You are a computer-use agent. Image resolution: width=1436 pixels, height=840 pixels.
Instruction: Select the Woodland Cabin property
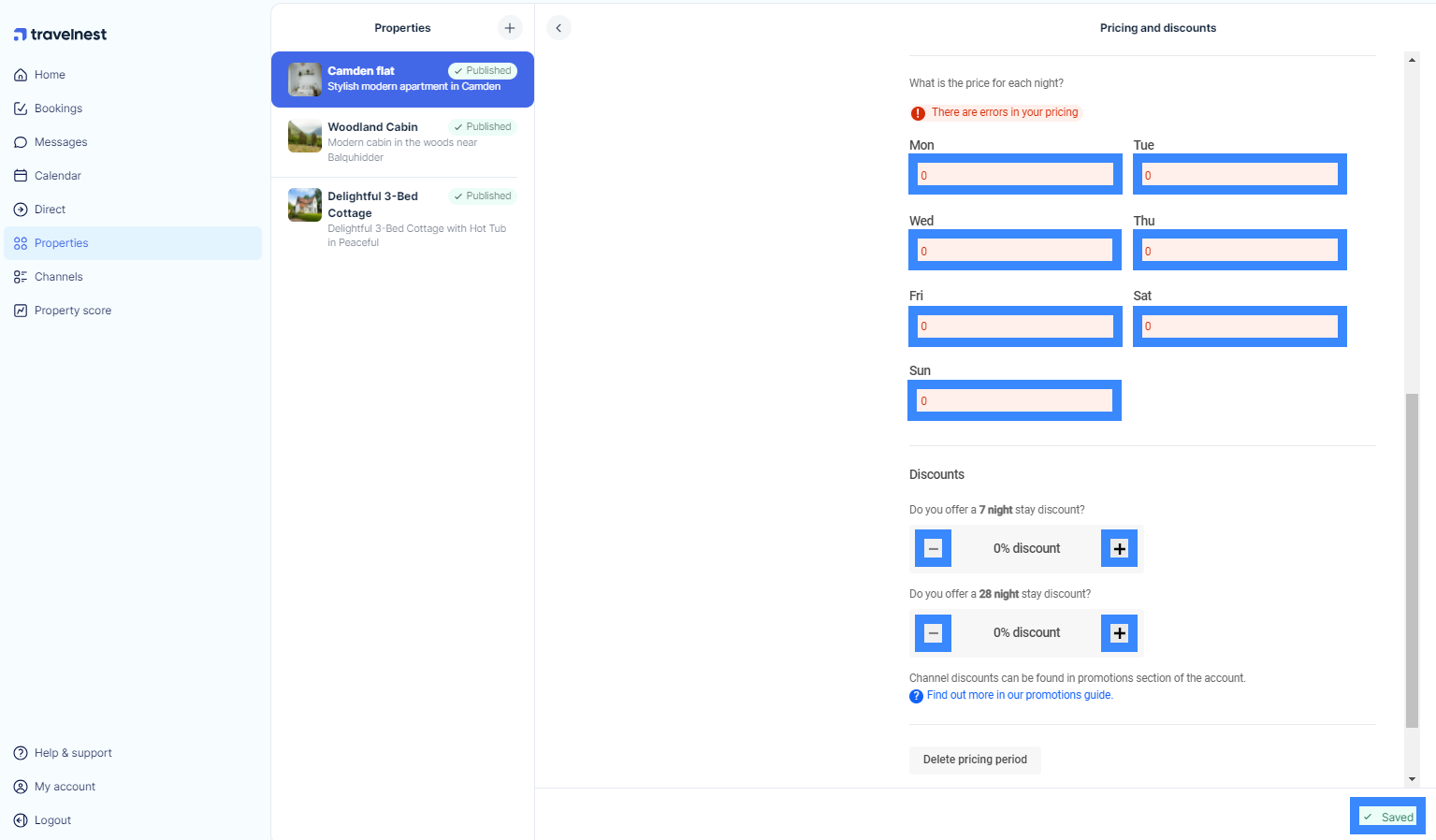(402, 141)
